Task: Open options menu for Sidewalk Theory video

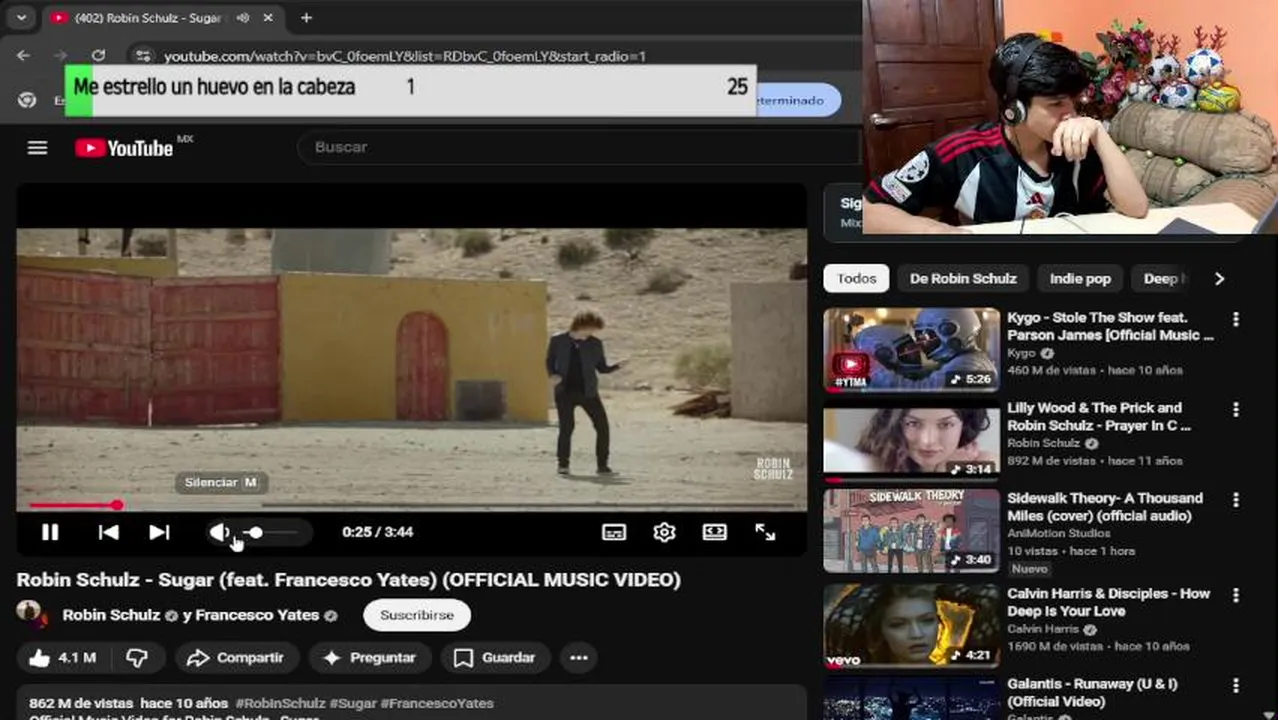Action: [x=1236, y=499]
